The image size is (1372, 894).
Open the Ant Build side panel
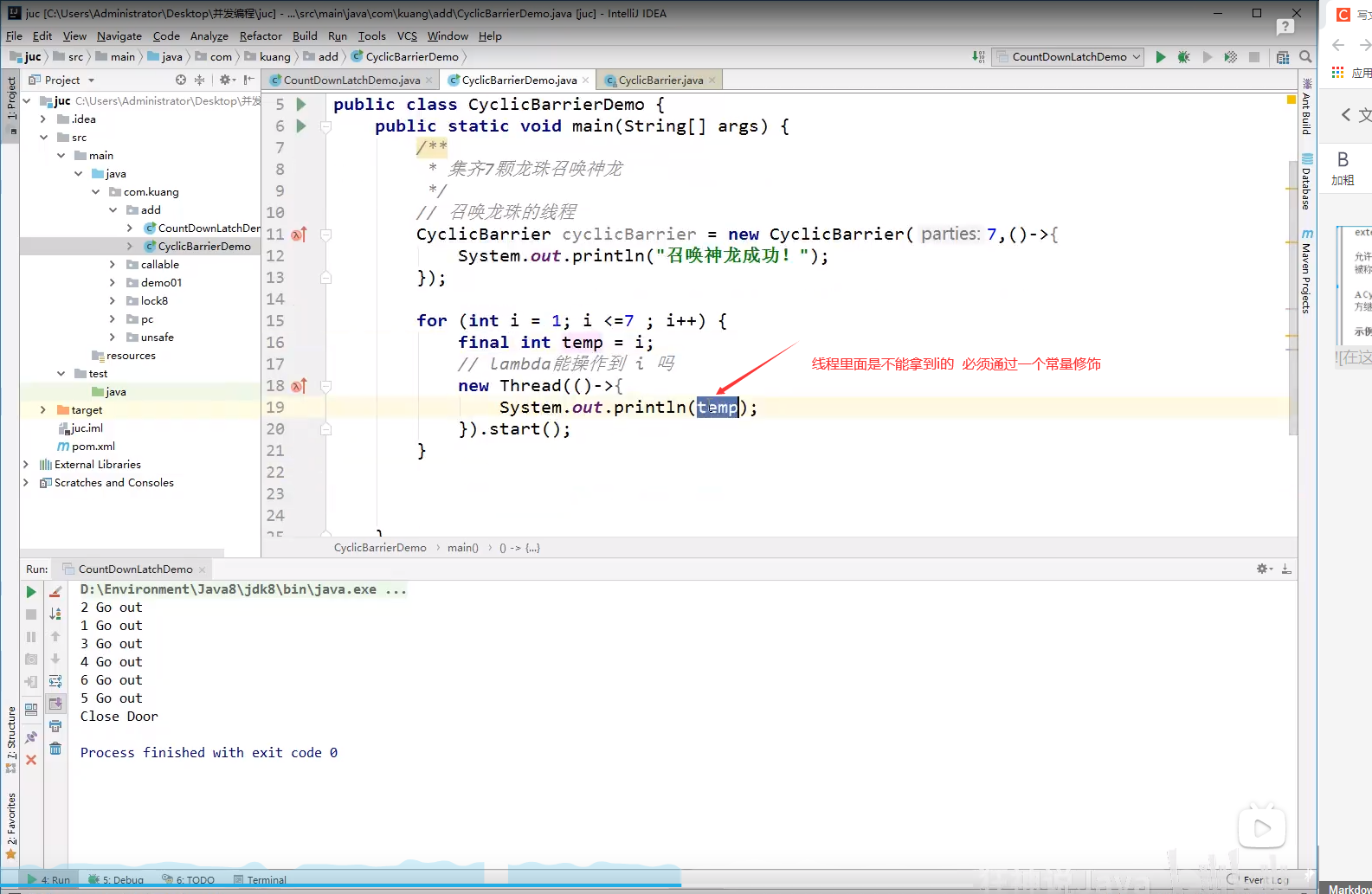coord(1307,107)
